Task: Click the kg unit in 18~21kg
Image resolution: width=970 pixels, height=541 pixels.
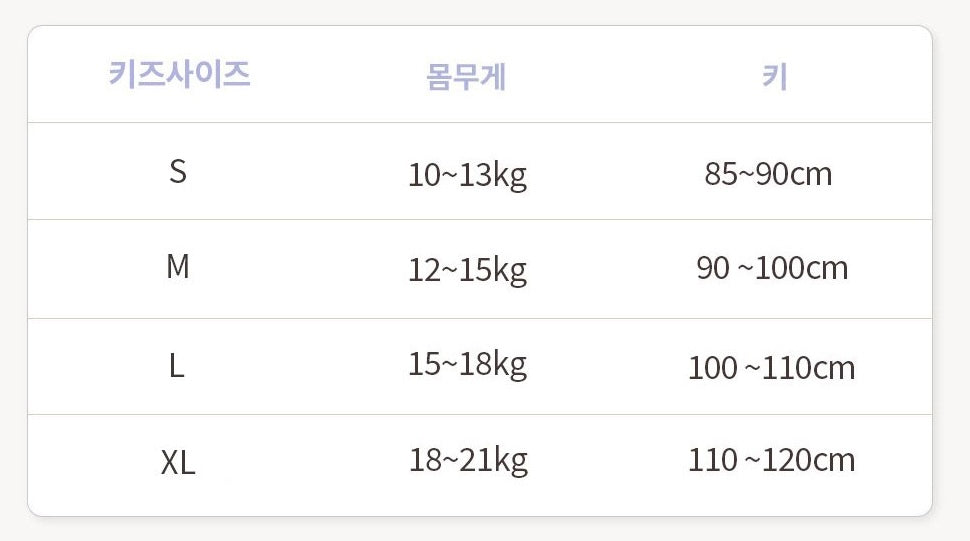Action: pyautogui.click(x=511, y=461)
